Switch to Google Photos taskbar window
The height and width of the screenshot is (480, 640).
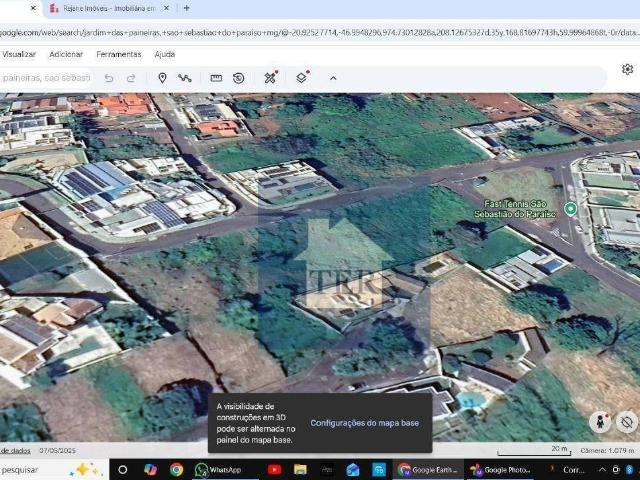pyautogui.click(x=501, y=470)
